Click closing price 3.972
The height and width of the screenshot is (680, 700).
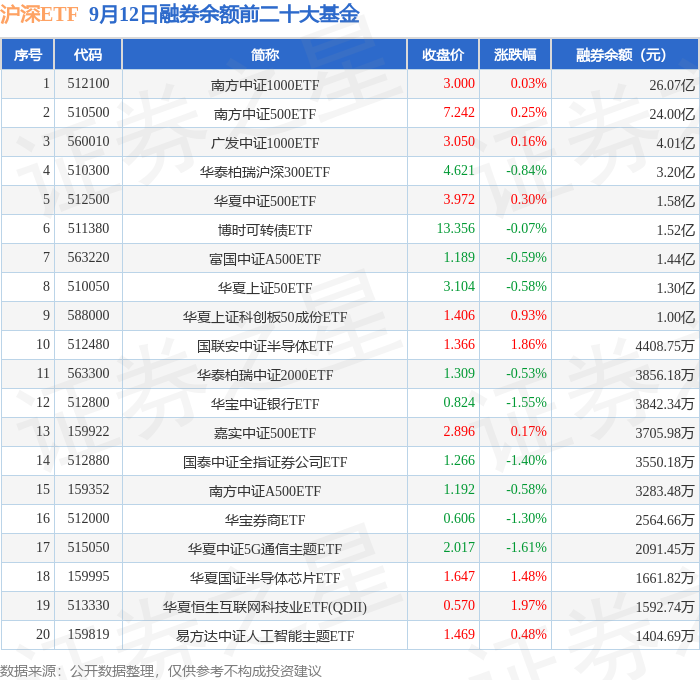[459, 200]
